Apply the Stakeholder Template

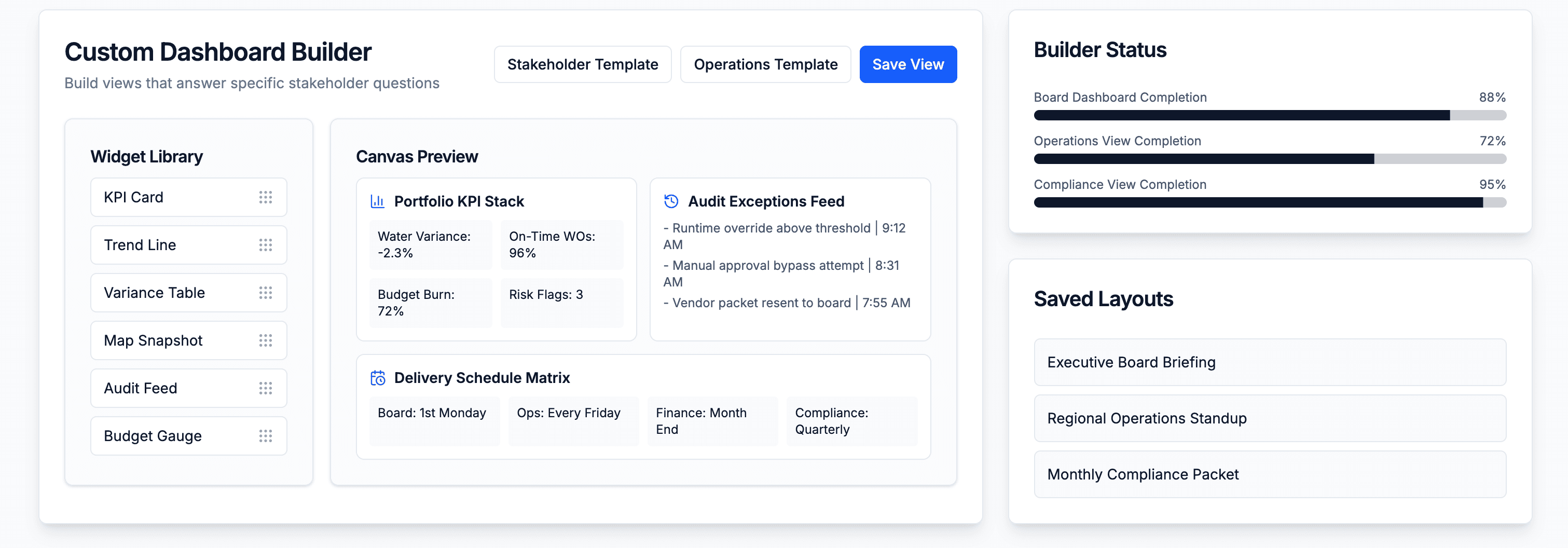point(582,64)
